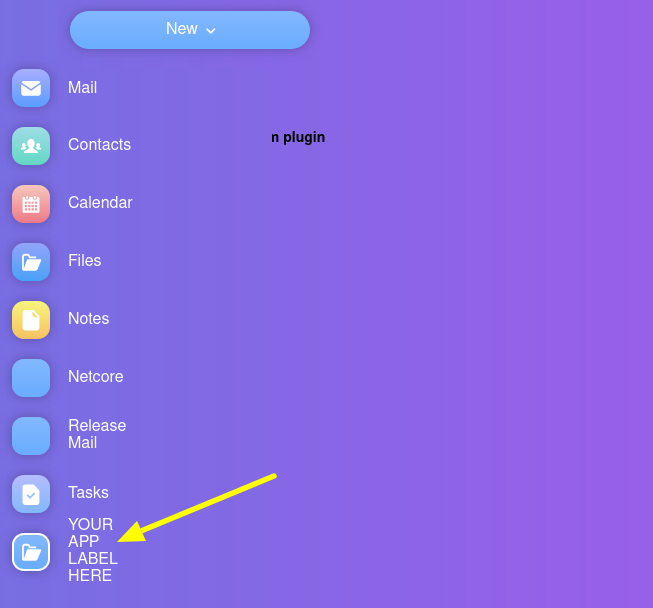The height and width of the screenshot is (608, 653).
Task: Click the highlighted custom app folder icon
Action: [31, 552]
